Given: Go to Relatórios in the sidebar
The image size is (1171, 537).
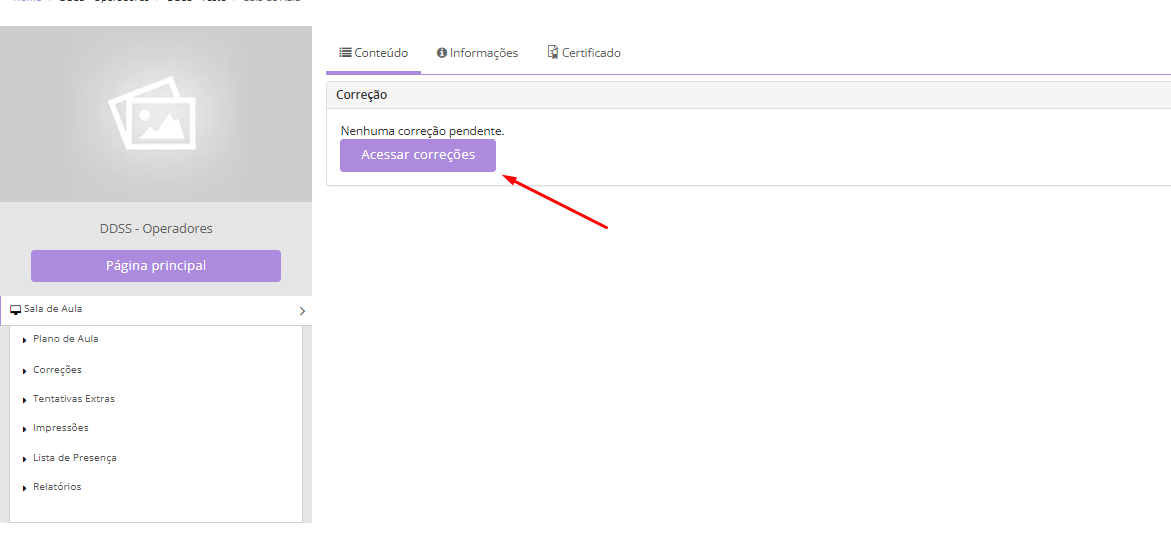Looking at the screenshot, I should [x=57, y=487].
